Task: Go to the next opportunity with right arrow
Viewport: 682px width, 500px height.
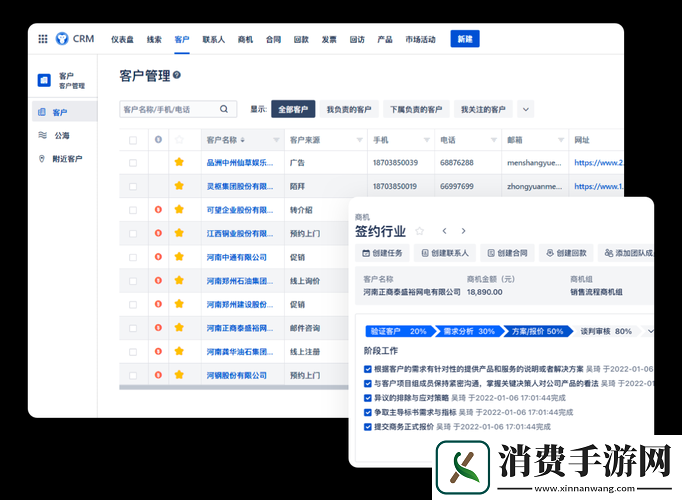Action: point(463,231)
